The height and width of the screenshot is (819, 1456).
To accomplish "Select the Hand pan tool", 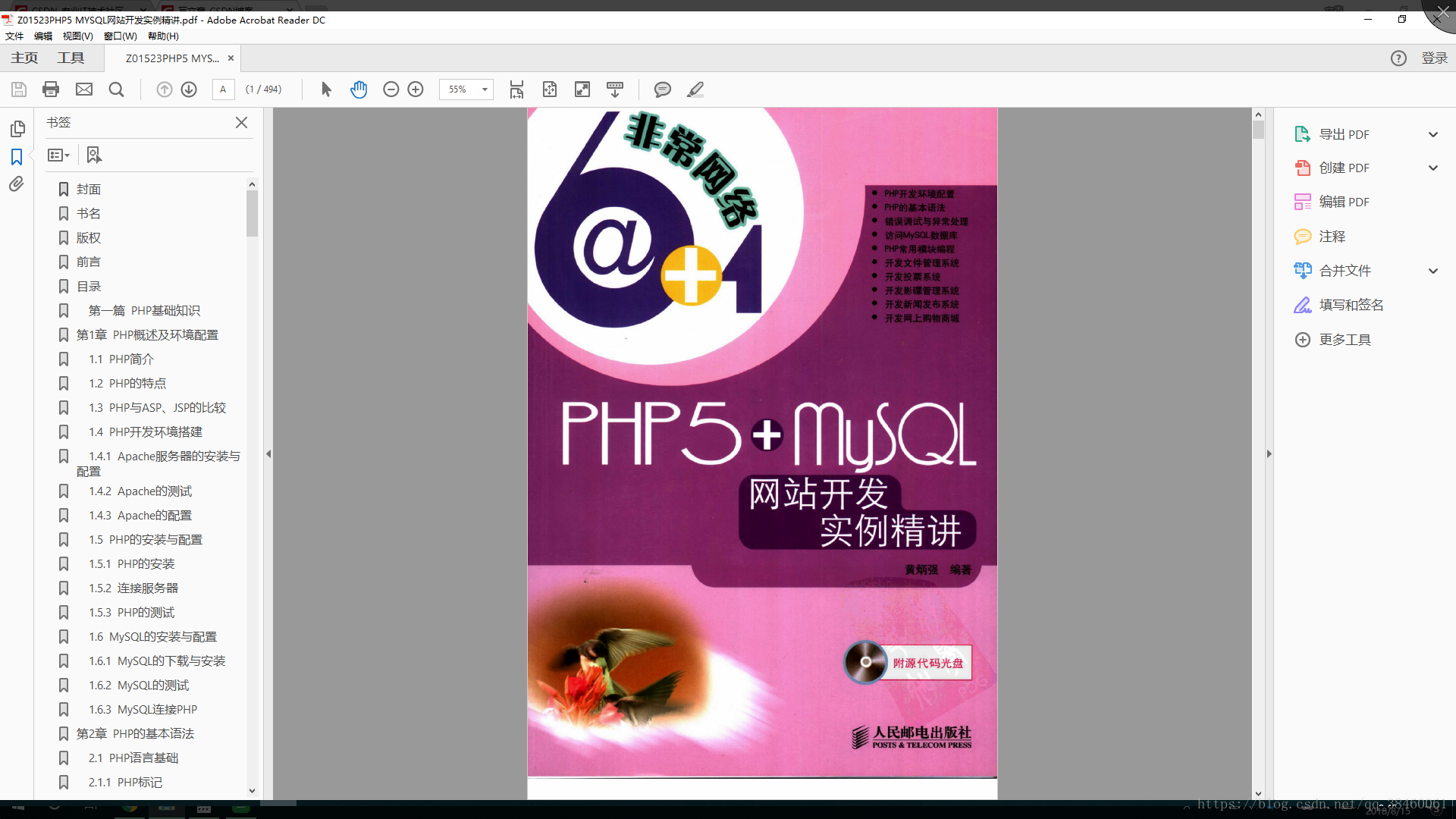I will (359, 89).
